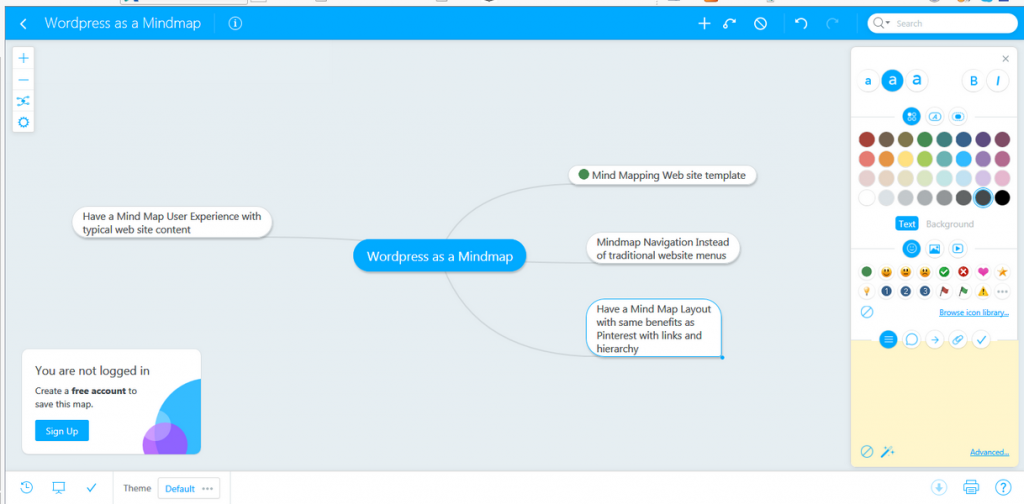The image size is (1024, 504).
Task: Switch to the Text color tab
Action: (x=906, y=224)
